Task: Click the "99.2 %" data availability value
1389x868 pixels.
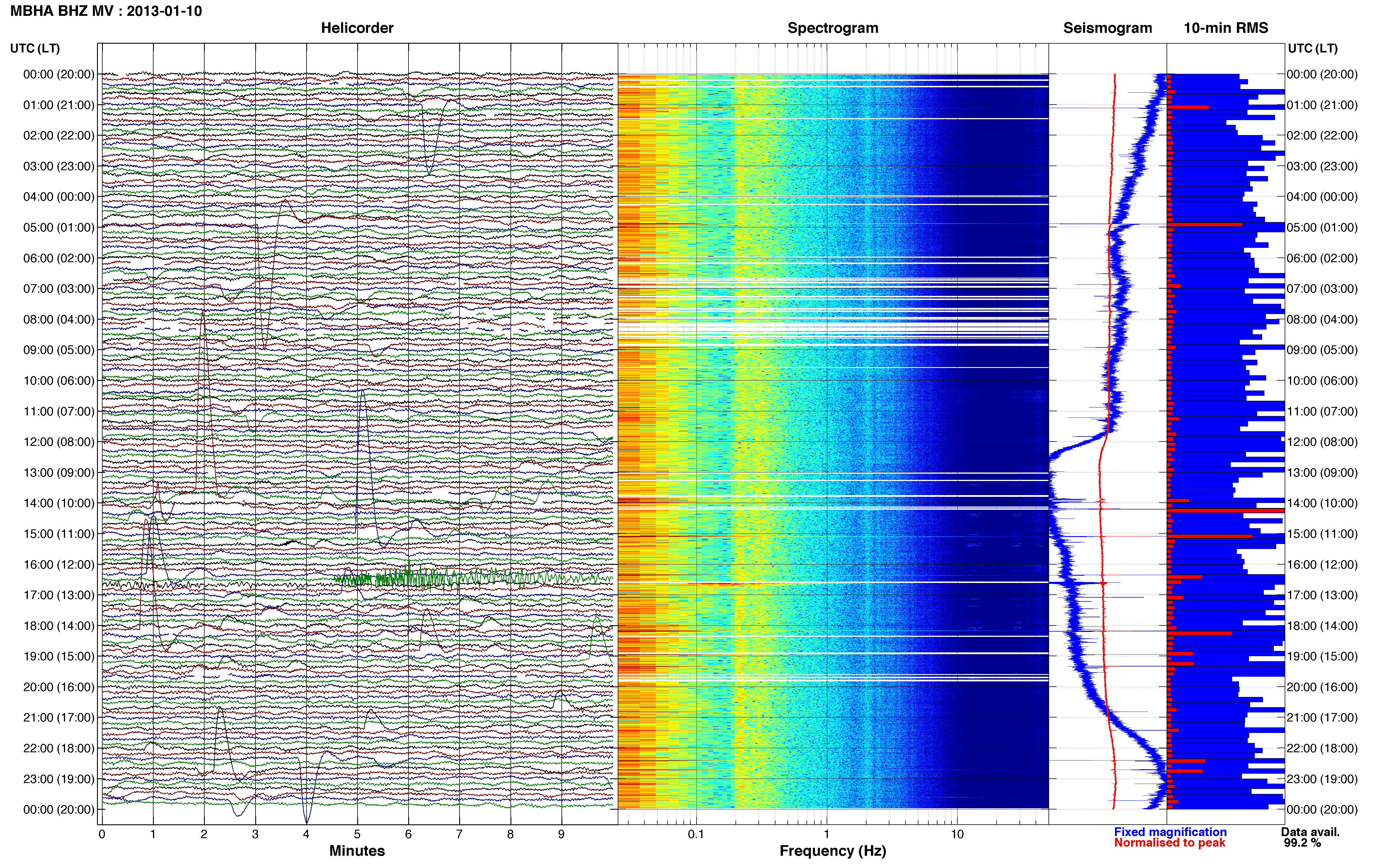Action: click(1302, 843)
